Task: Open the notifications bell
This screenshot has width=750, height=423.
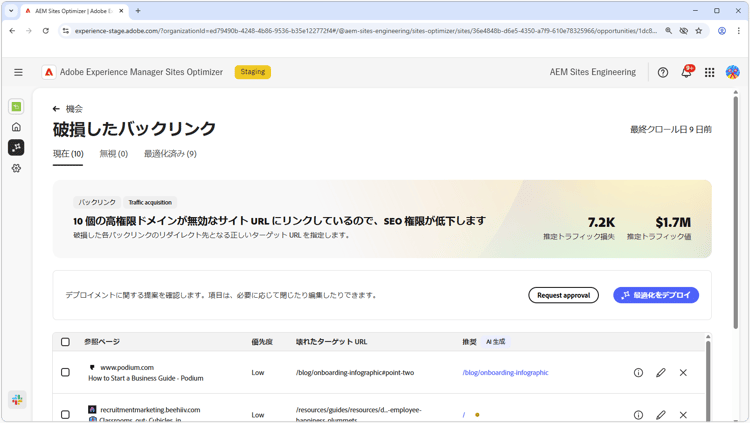Action: pos(686,72)
